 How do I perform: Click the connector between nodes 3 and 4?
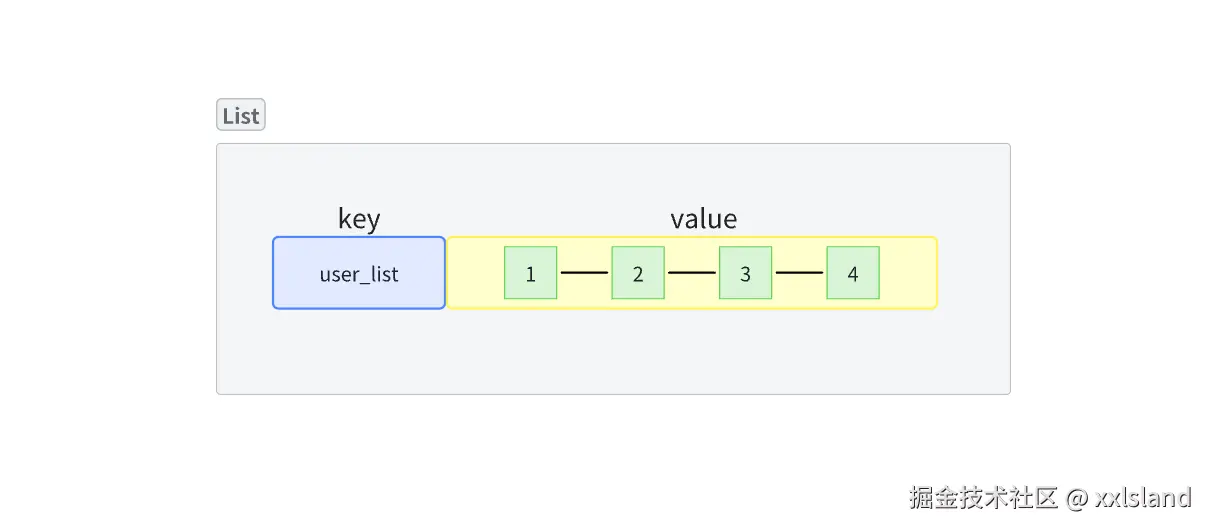coord(799,272)
